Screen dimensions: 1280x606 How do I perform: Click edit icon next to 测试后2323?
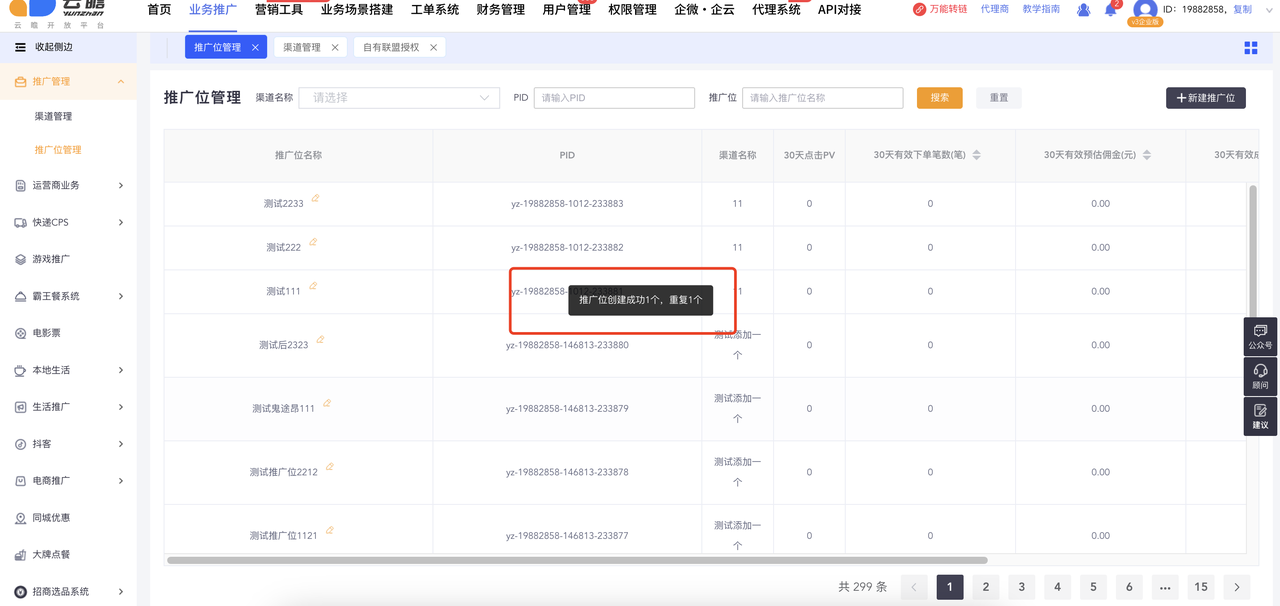click(x=320, y=340)
